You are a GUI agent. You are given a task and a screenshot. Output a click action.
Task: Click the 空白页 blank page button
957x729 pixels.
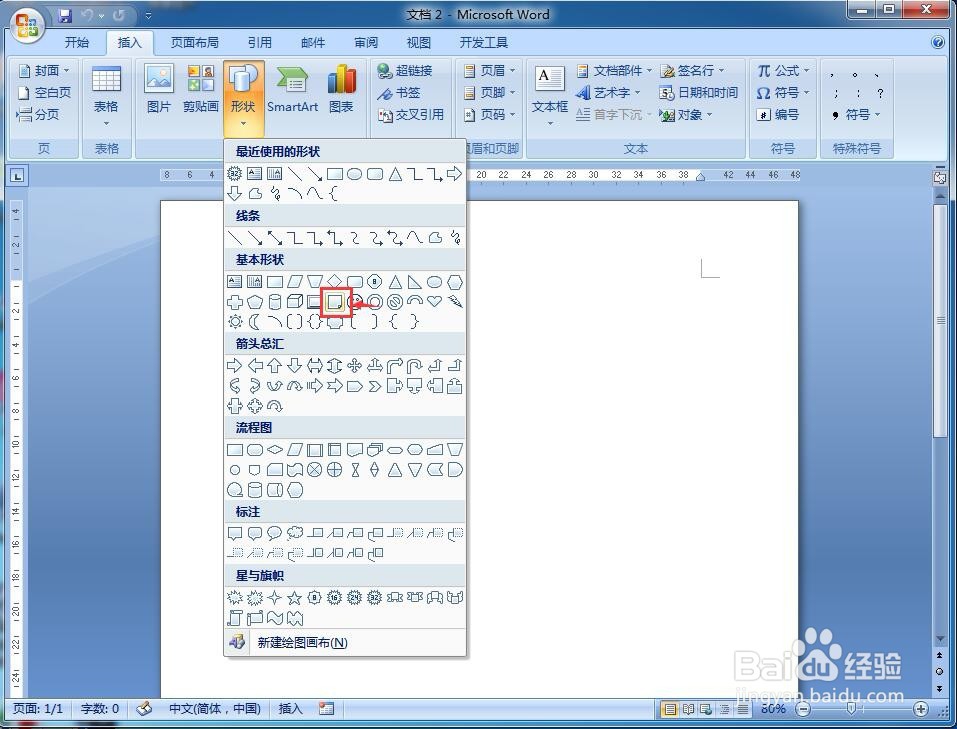click(44, 93)
